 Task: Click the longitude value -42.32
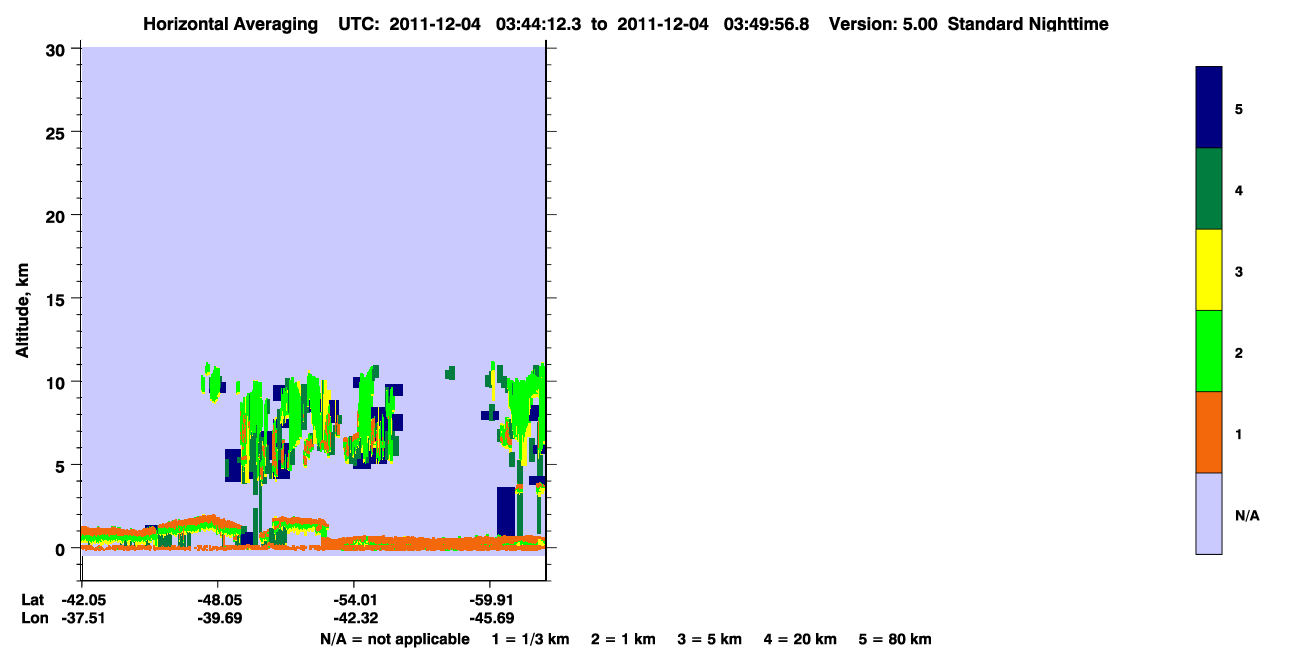pos(354,619)
